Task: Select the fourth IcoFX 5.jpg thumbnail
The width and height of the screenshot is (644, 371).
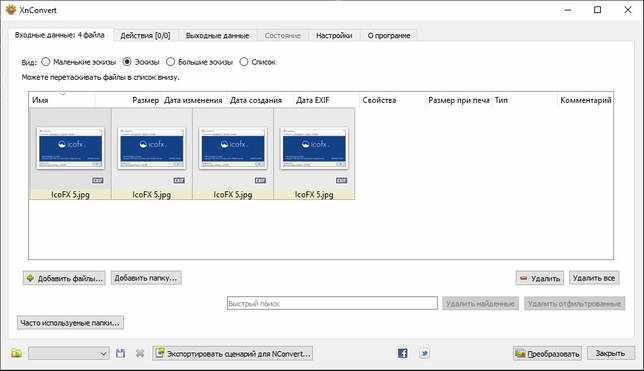Action: click(314, 154)
